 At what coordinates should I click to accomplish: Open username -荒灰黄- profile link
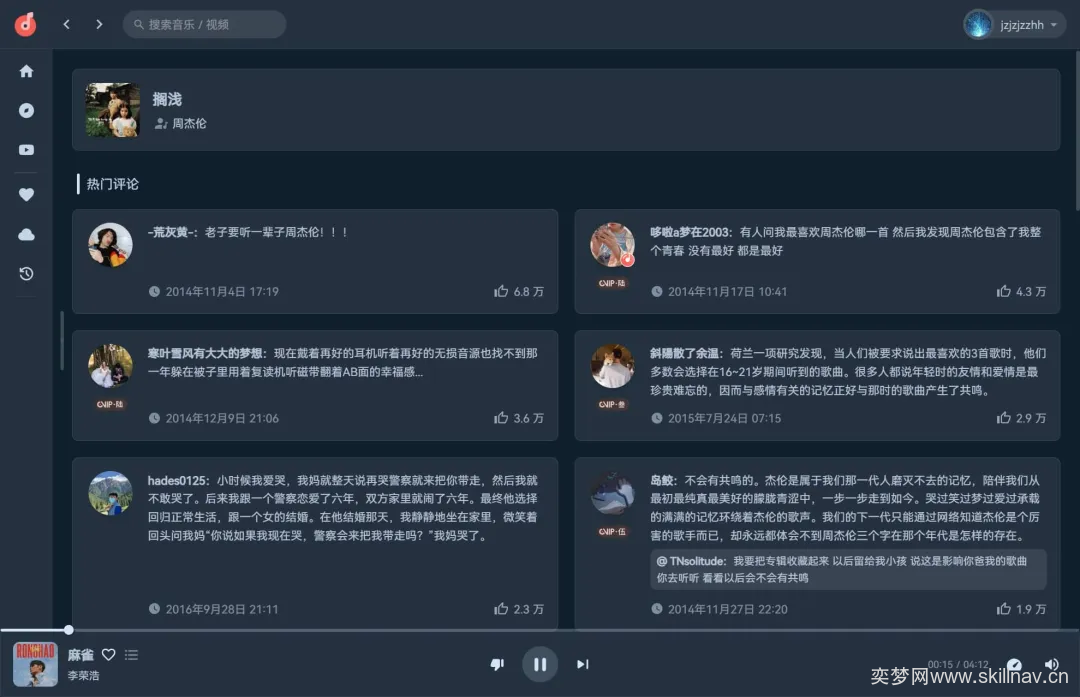(172, 232)
